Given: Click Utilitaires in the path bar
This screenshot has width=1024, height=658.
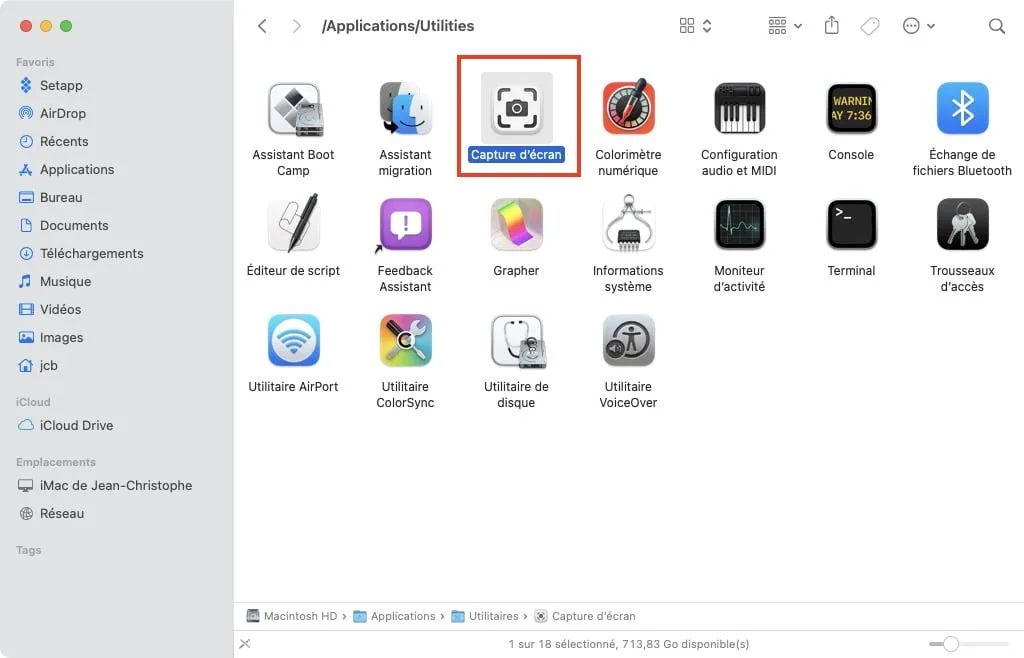Looking at the screenshot, I should pos(485,616).
